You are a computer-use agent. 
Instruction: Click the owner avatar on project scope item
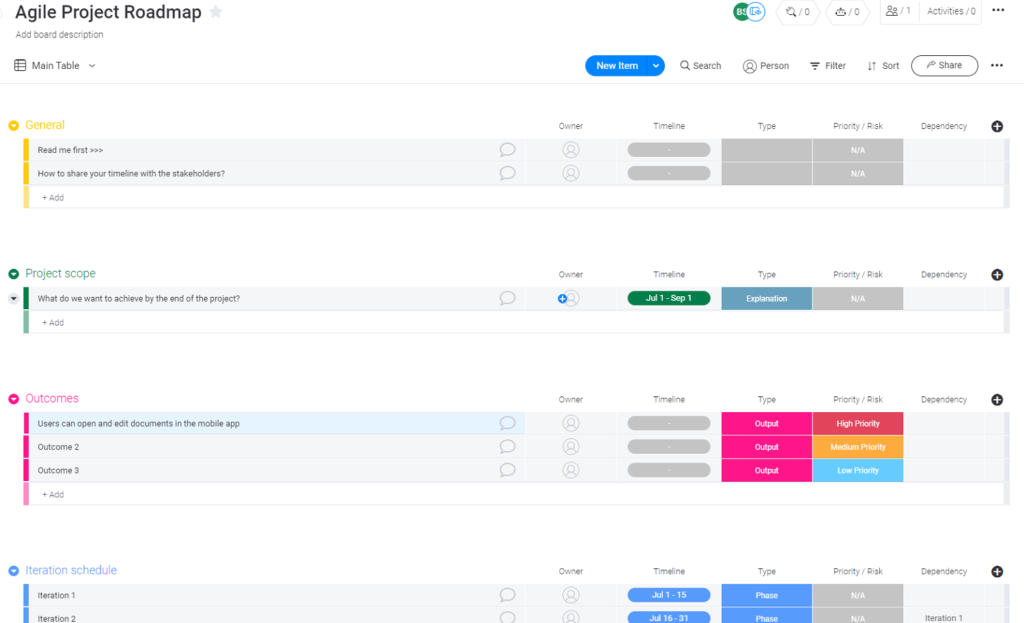tap(570, 298)
